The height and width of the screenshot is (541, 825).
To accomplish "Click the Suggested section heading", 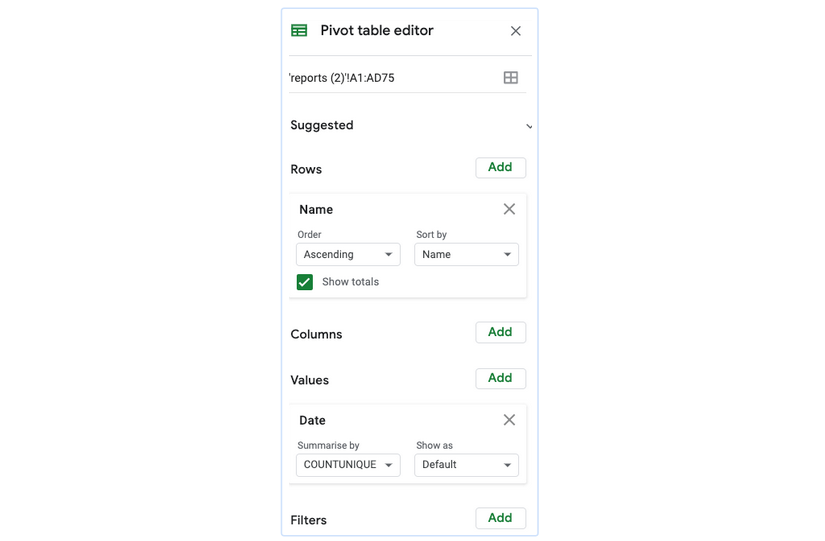I will 322,126.
